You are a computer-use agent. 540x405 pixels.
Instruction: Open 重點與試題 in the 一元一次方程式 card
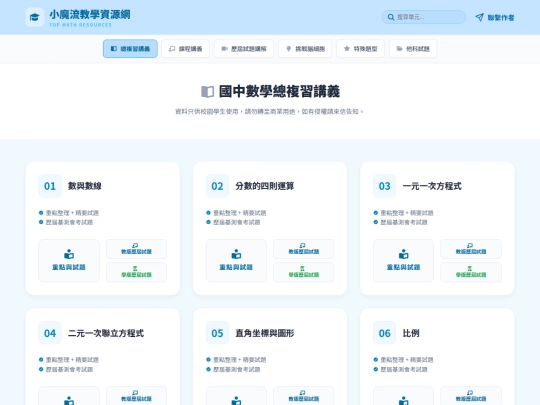404,261
